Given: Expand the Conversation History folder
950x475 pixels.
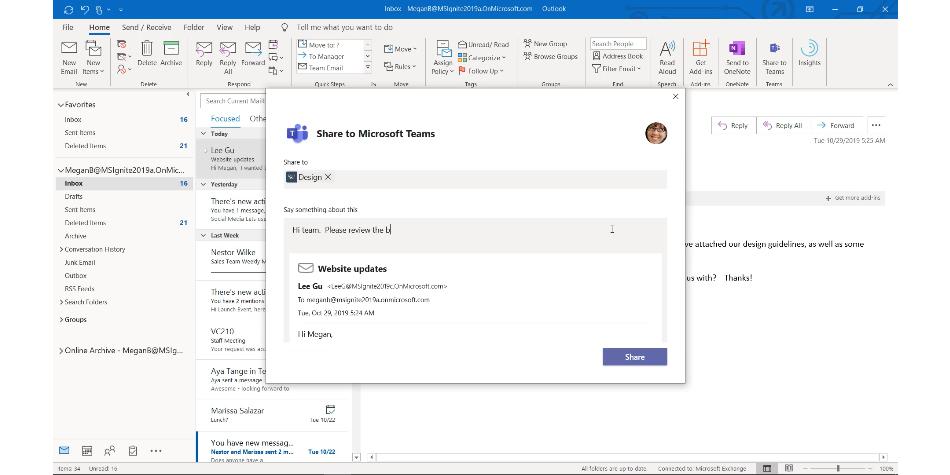Looking at the screenshot, I should click(x=61, y=249).
